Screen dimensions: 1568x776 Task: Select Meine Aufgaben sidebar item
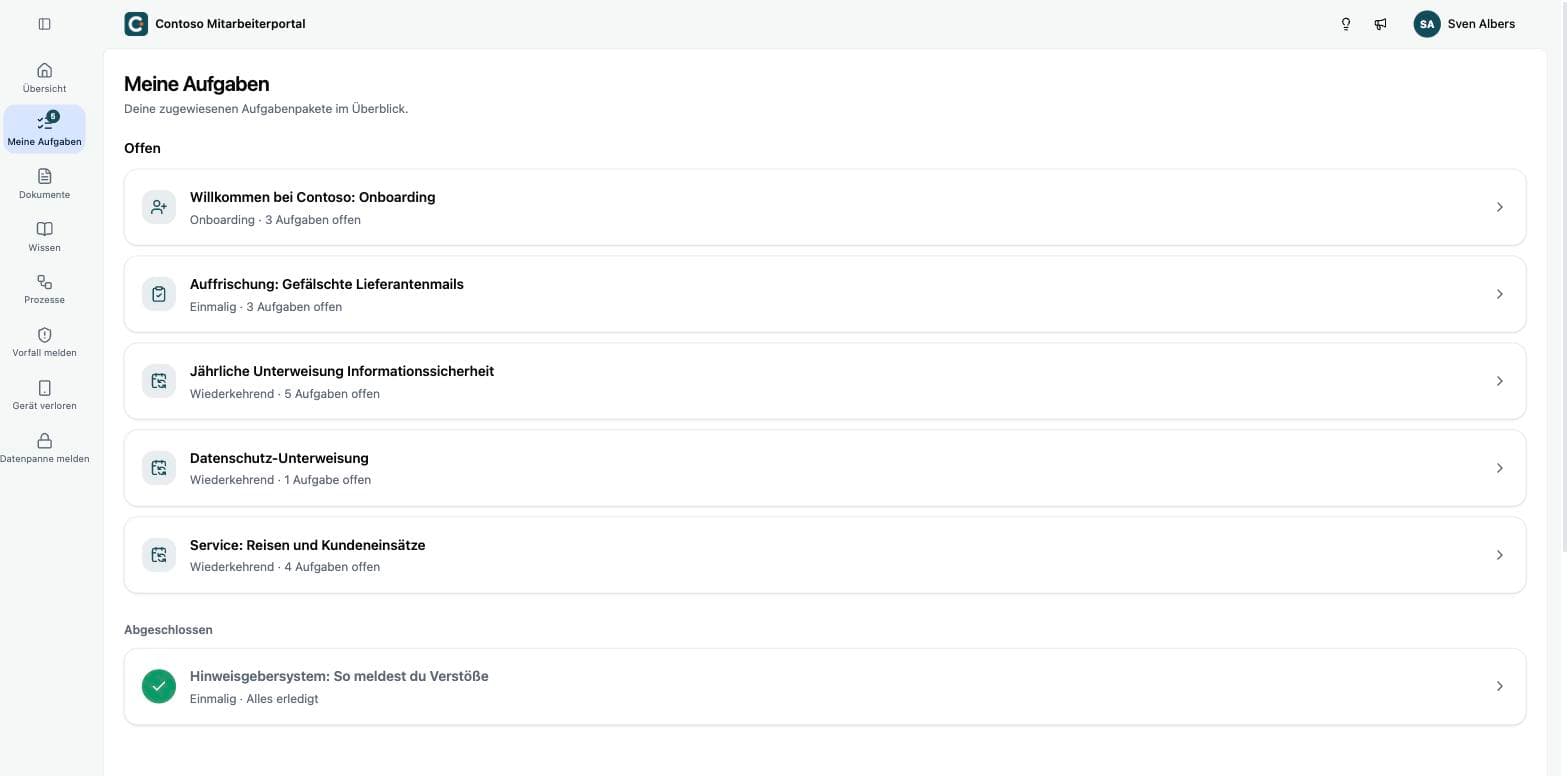coord(44,130)
